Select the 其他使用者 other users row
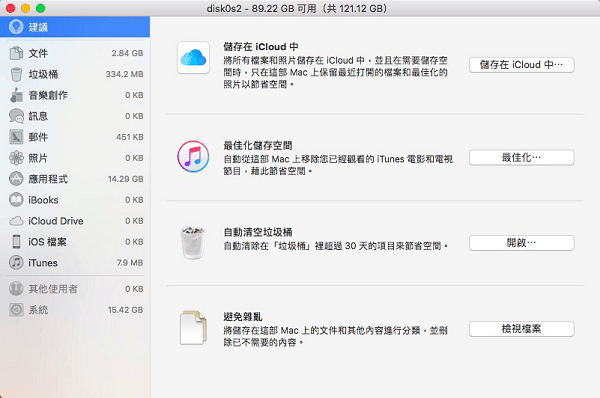The image size is (600, 398). [x=75, y=289]
